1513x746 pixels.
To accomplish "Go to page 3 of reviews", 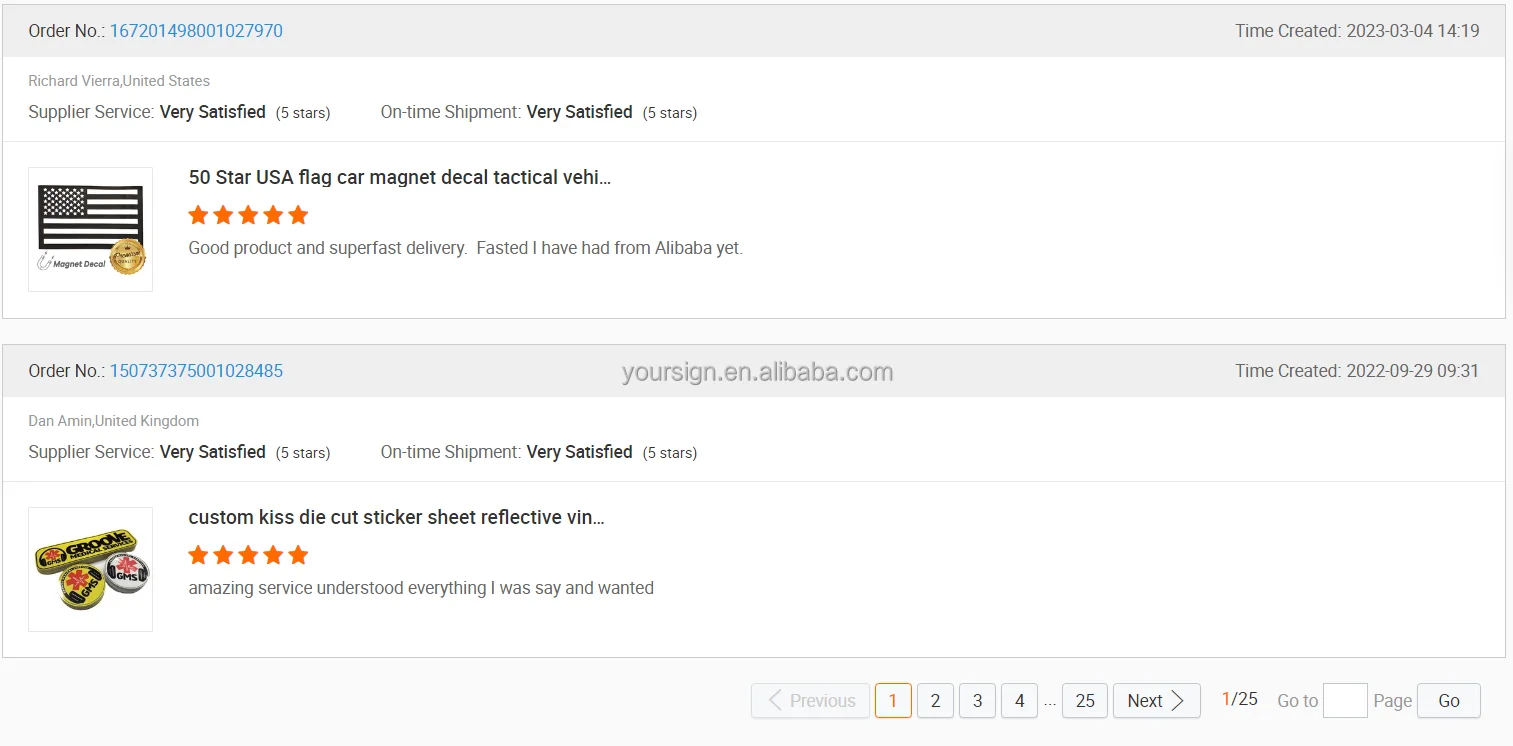I will point(977,701).
